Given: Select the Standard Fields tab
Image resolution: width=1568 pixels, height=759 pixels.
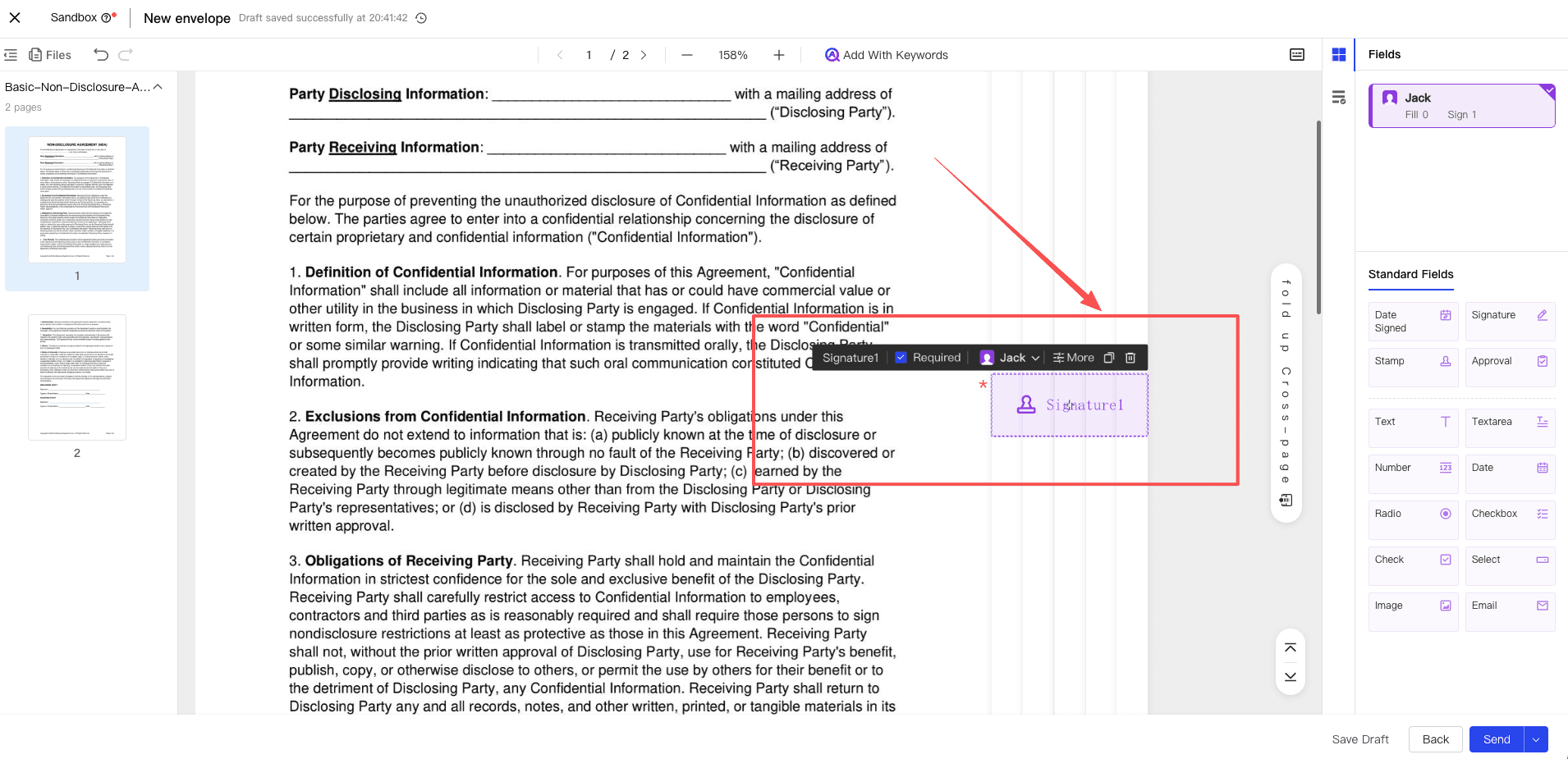Looking at the screenshot, I should tap(1410, 274).
